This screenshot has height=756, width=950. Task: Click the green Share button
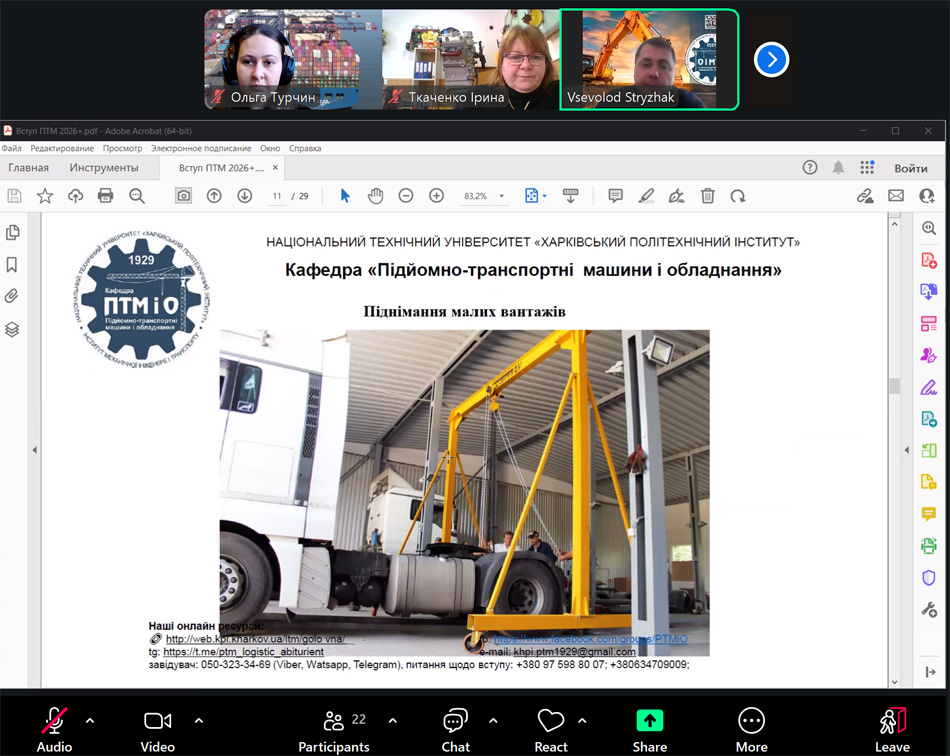tap(649, 728)
